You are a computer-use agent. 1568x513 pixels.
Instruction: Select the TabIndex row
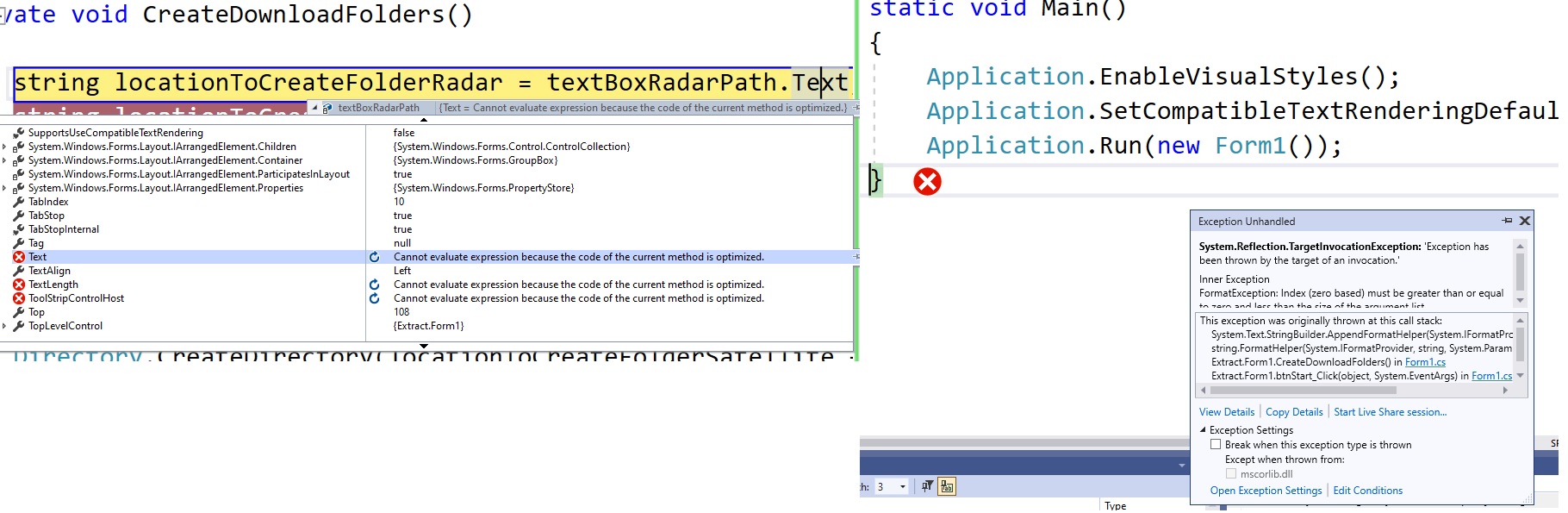[x=426, y=202]
